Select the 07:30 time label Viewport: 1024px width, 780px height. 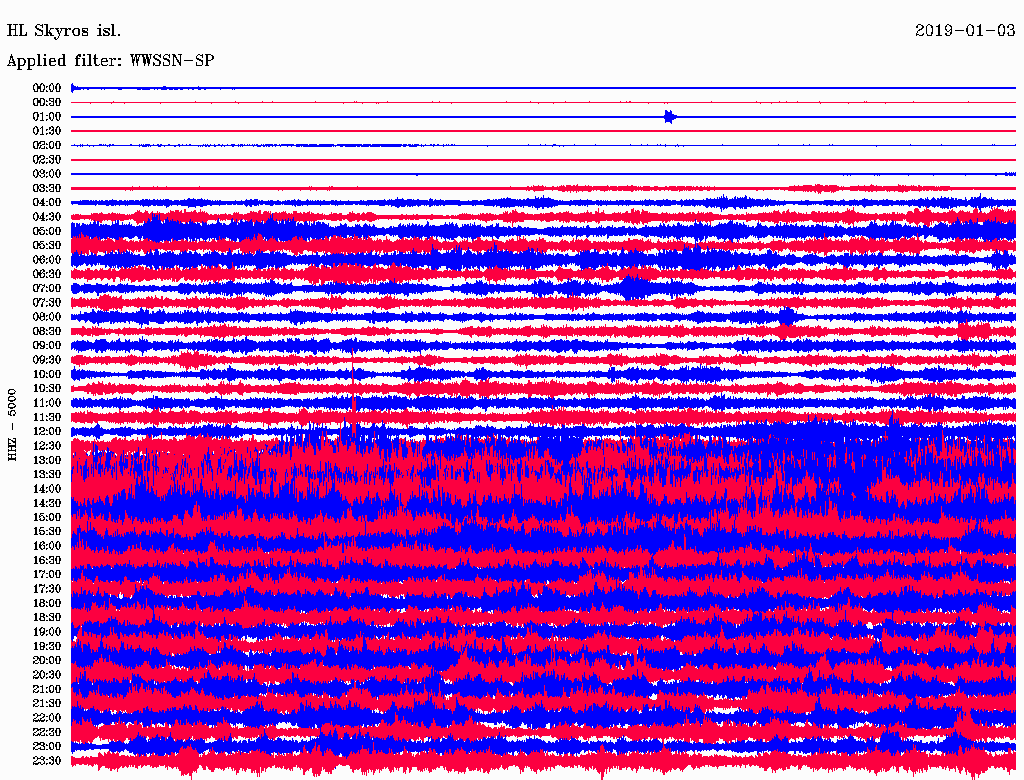[x=47, y=302]
